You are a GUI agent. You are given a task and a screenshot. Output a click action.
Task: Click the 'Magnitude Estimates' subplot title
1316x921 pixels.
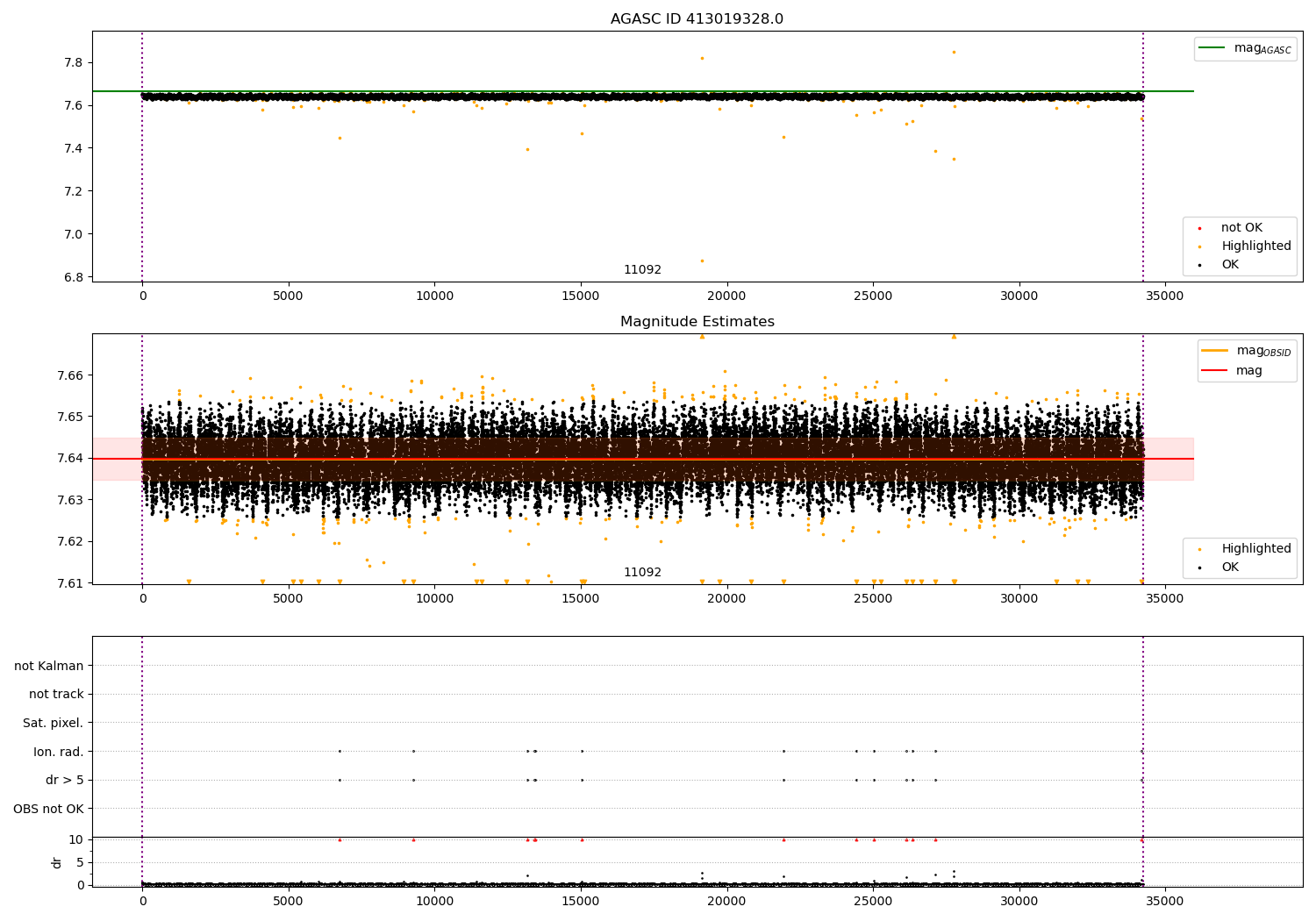697,322
